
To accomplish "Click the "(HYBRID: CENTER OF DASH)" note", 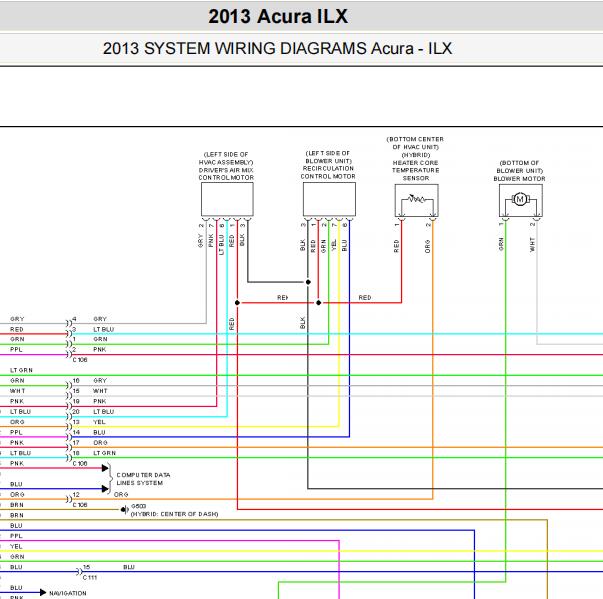I will (x=175, y=514).
